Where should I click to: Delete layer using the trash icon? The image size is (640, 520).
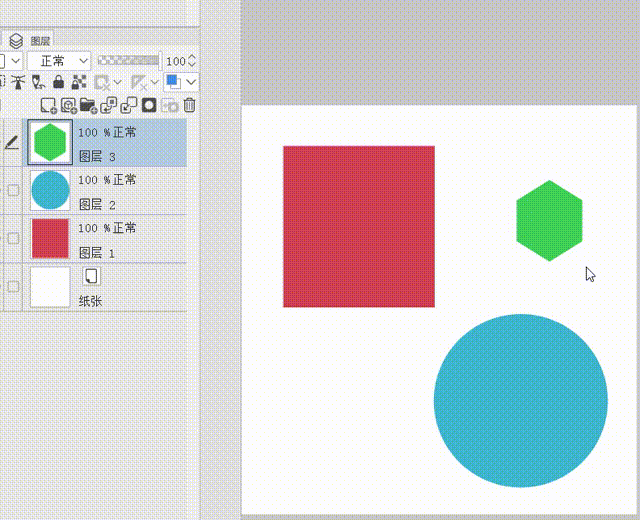click(x=190, y=105)
